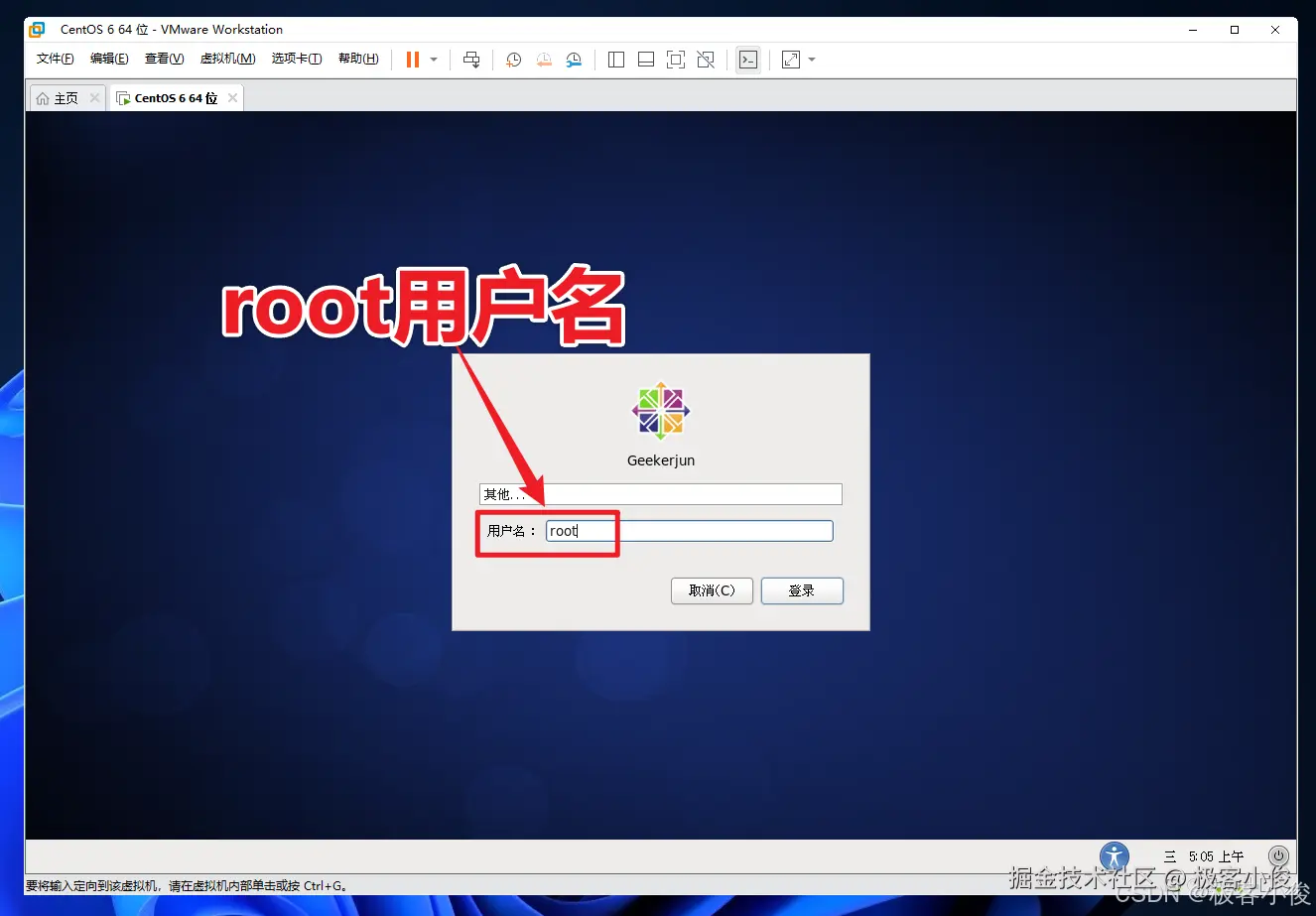Screen dimensions: 1316x916
Task: Click the 登录 login button
Action: click(802, 590)
